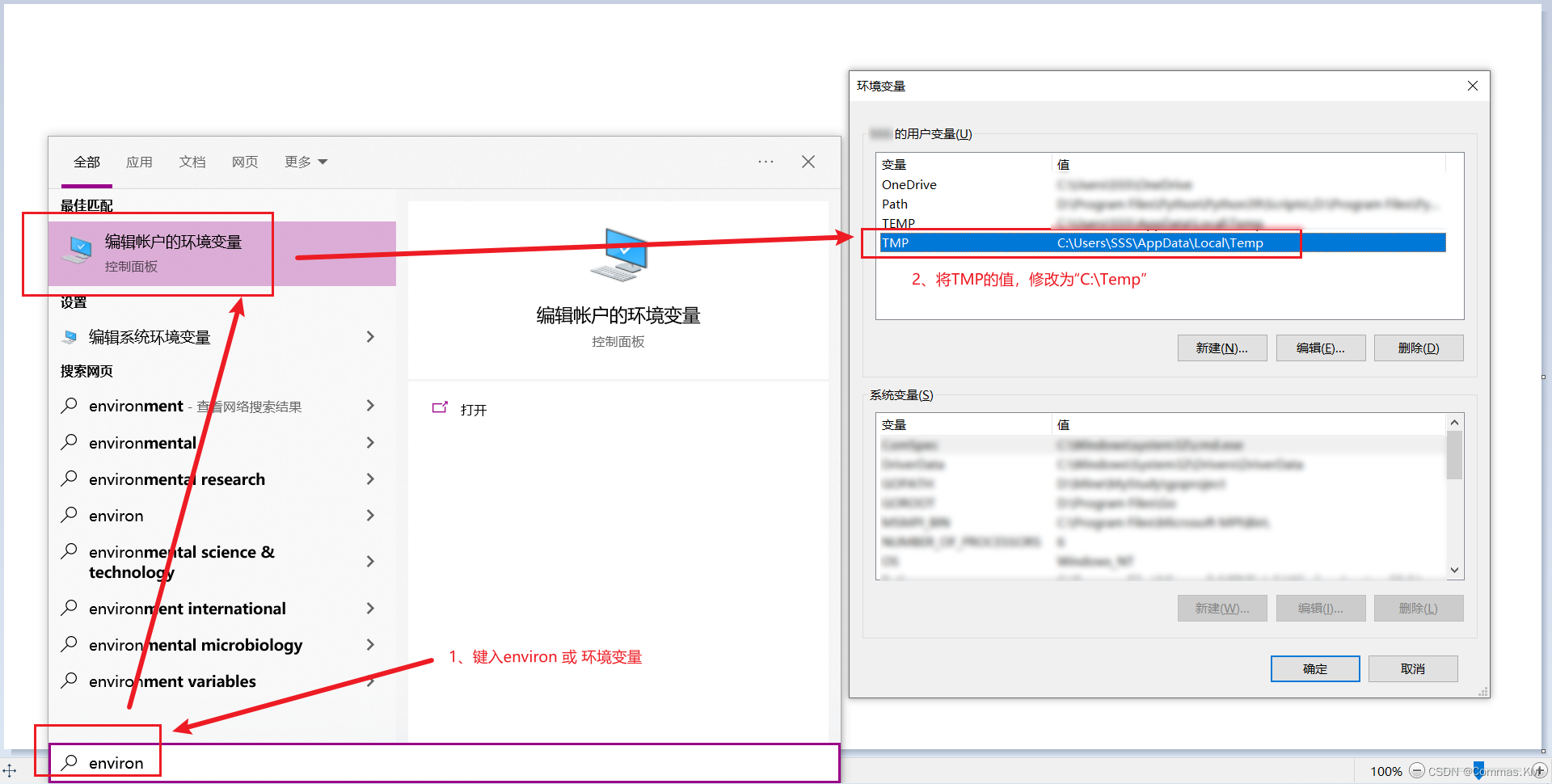Open 编辑帐户的环境变量 best match result
This screenshot has width=1552, height=784.
click(x=162, y=251)
